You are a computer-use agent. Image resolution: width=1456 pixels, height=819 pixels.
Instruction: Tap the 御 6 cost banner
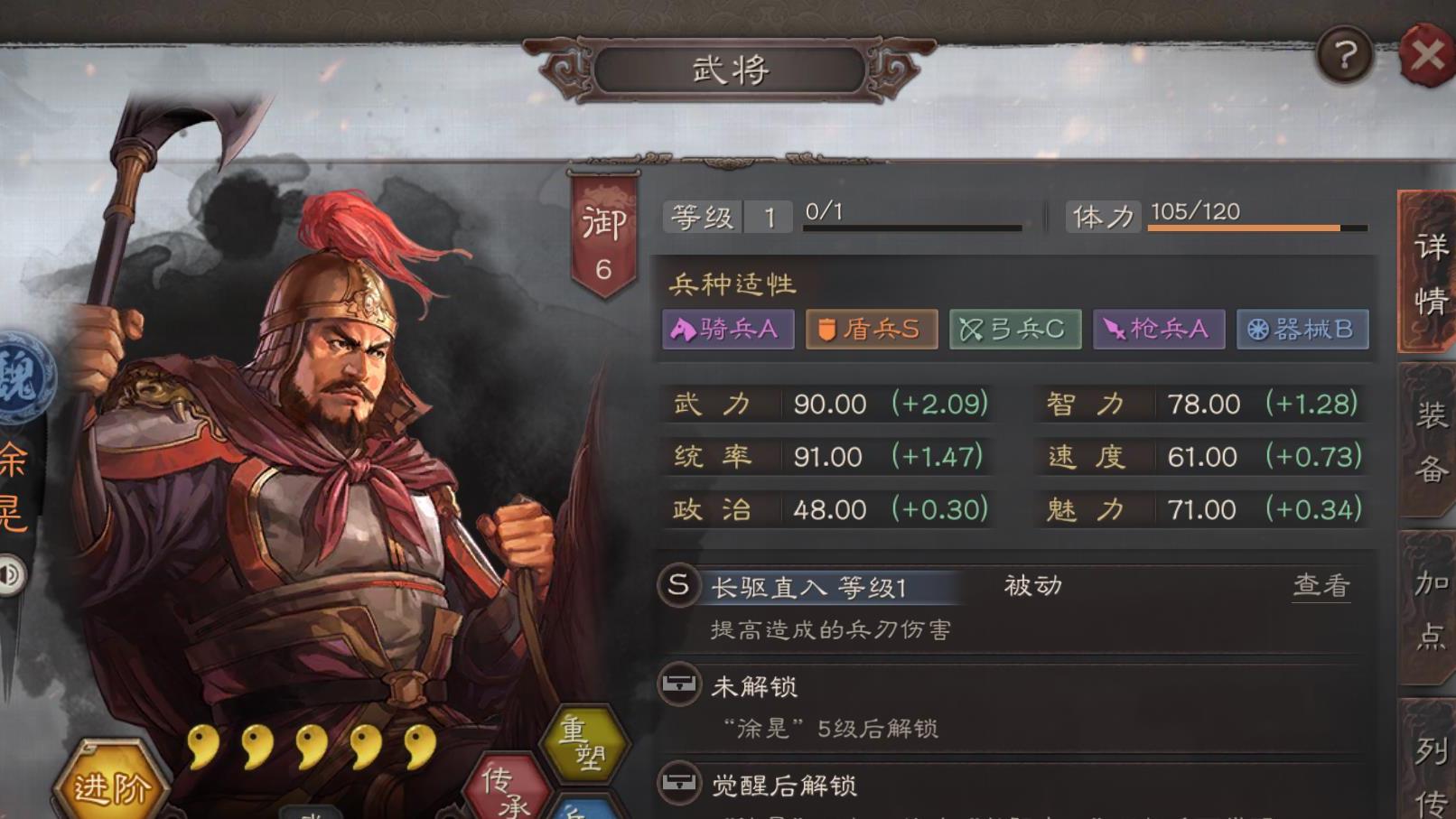602,236
